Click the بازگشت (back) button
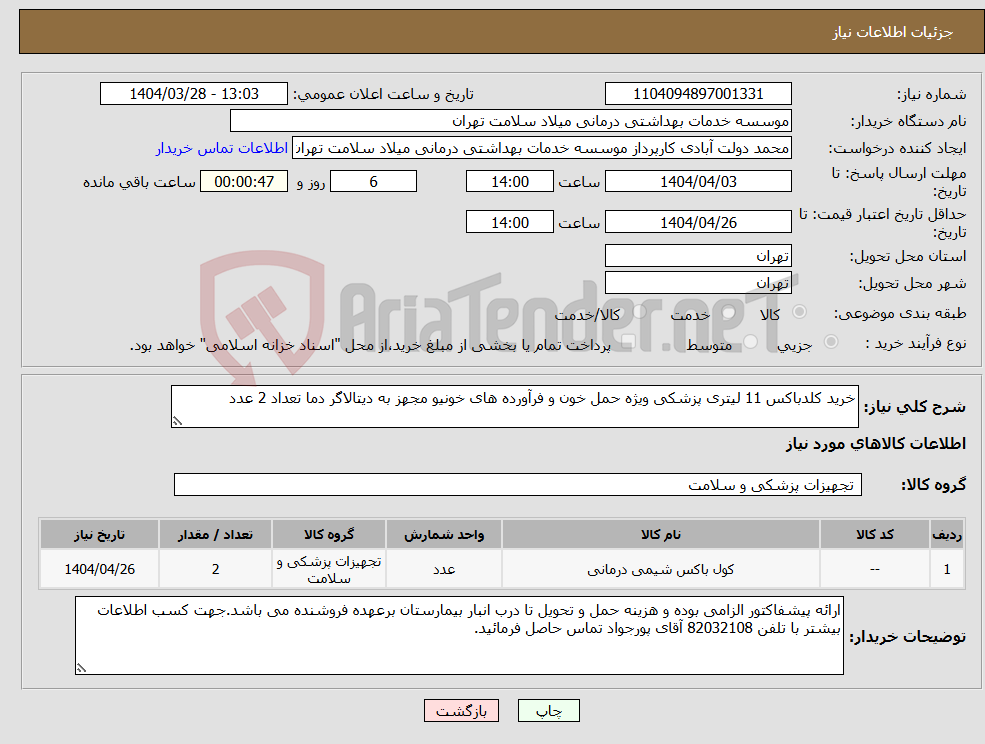Image resolution: width=985 pixels, height=744 pixels. (x=461, y=711)
